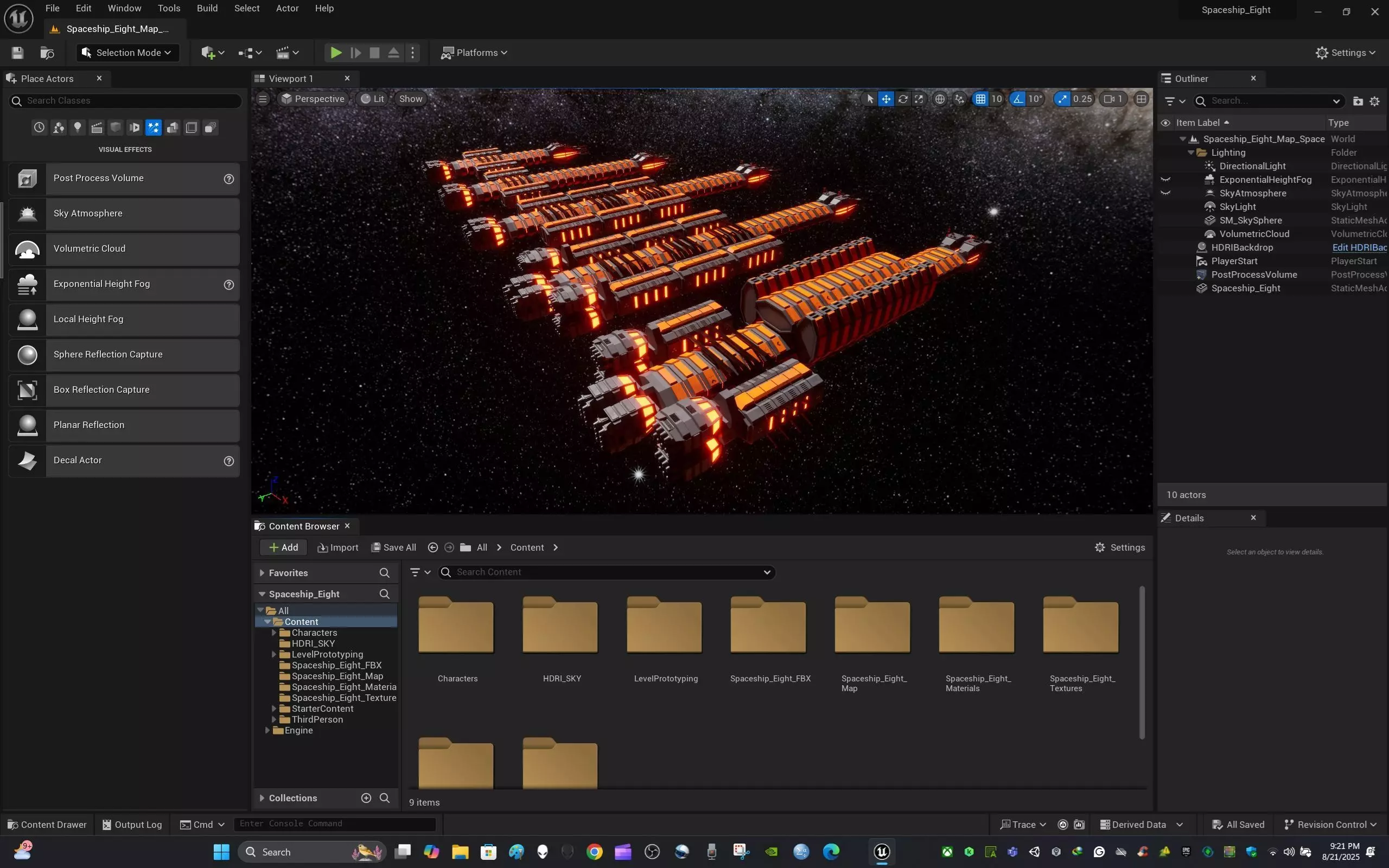
Task: Click the world/local coordinate globe icon
Action: (940, 99)
